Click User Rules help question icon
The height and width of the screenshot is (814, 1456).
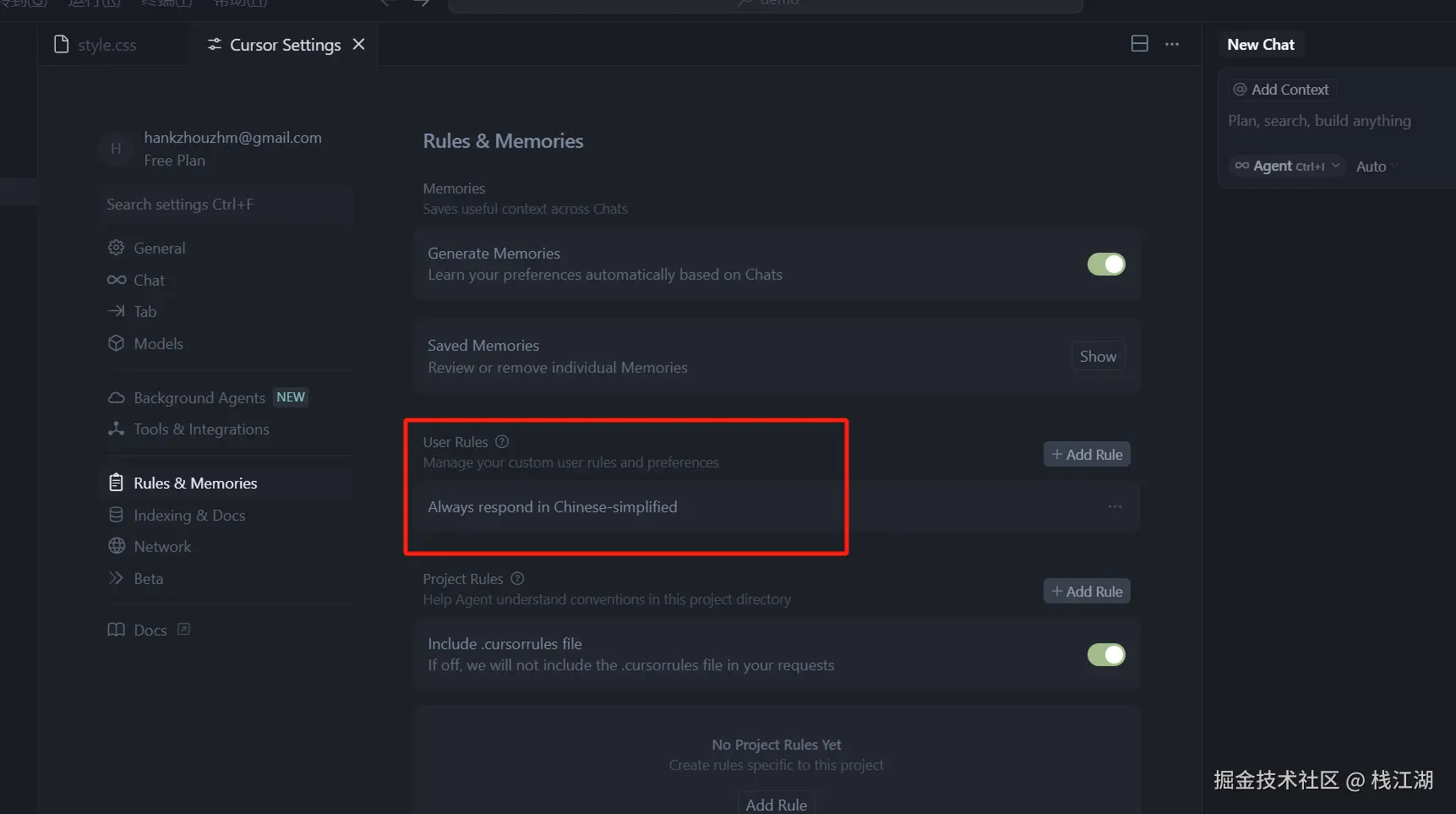[x=502, y=441]
